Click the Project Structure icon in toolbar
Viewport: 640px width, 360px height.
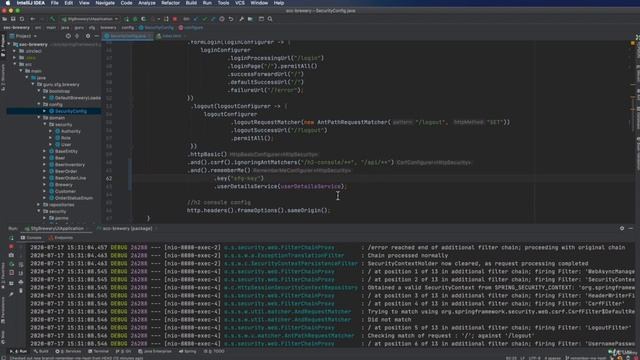(250, 19)
